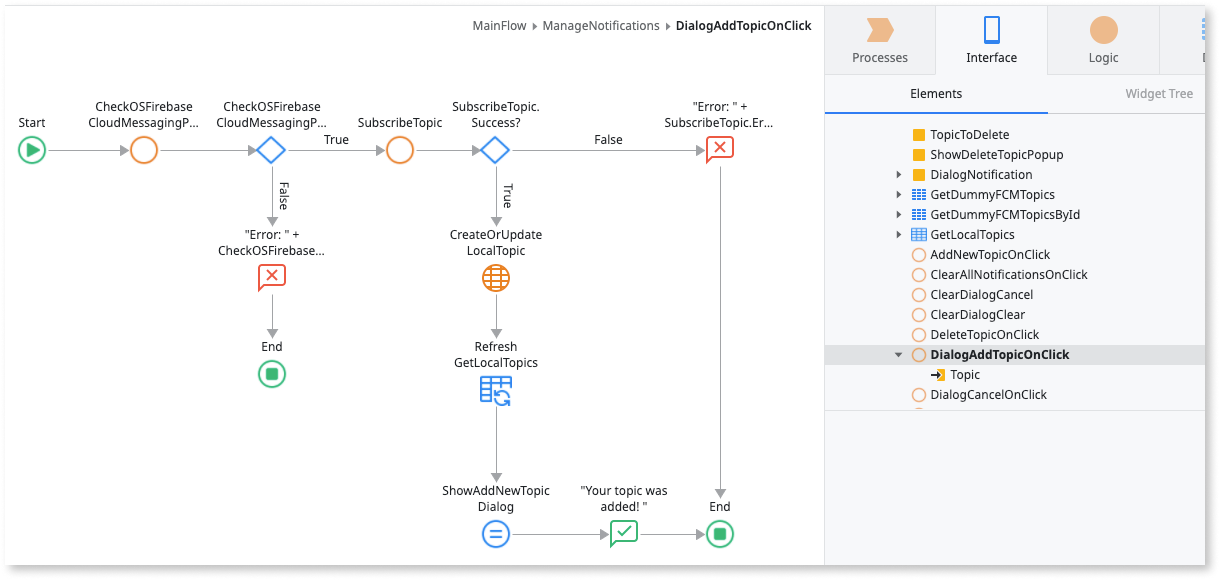Expand the DialogNotification tree item
Screen dimensions: 1220x580
click(900, 175)
